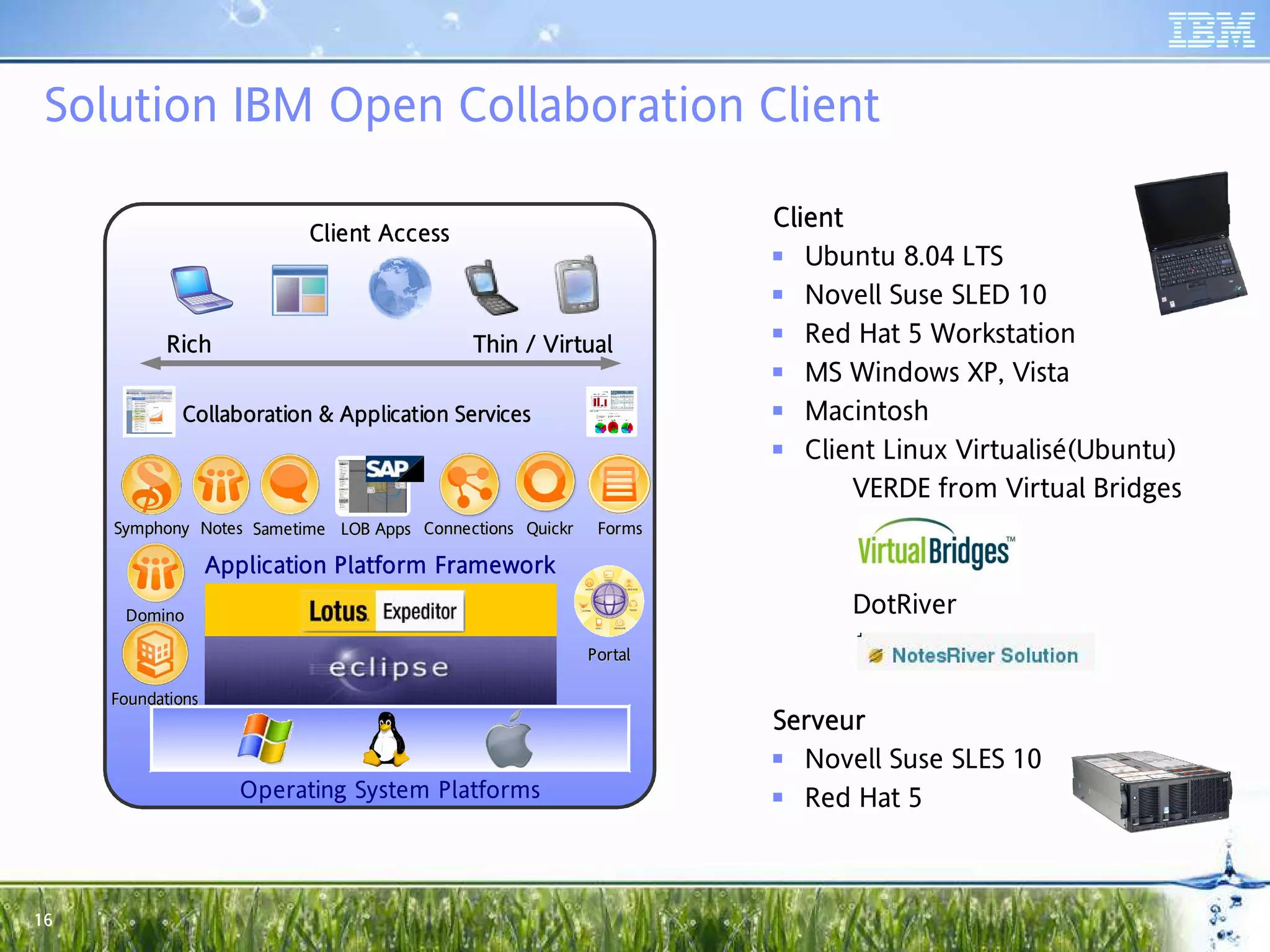Click the blue globe icon

click(x=399, y=288)
